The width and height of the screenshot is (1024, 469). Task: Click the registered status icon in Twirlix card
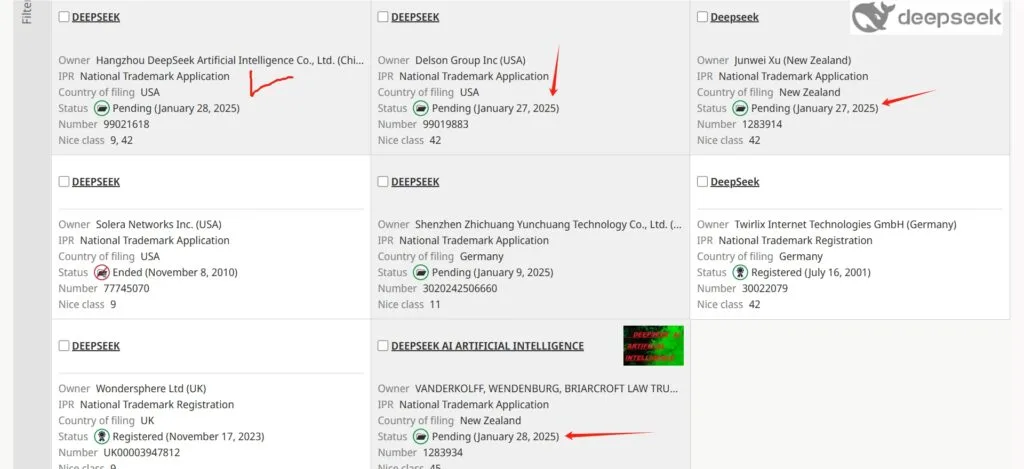(x=740, y=272)
